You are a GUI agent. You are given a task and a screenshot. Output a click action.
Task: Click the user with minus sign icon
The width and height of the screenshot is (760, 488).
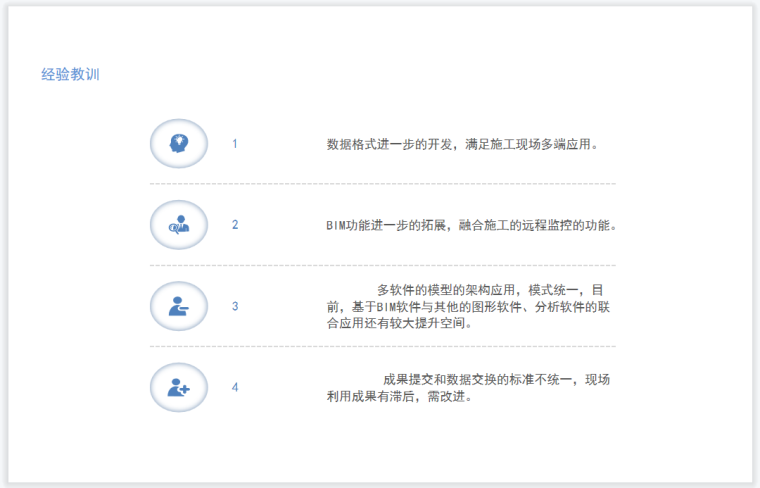pos(178,306)
